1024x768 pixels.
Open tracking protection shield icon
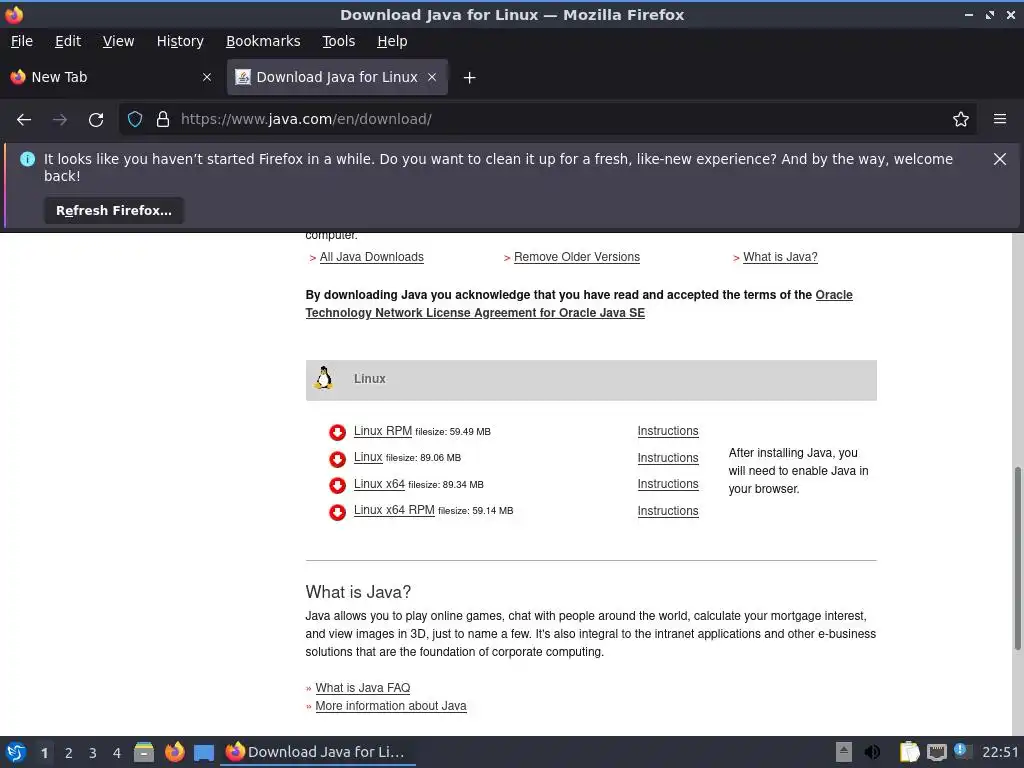tap(135, 120)
